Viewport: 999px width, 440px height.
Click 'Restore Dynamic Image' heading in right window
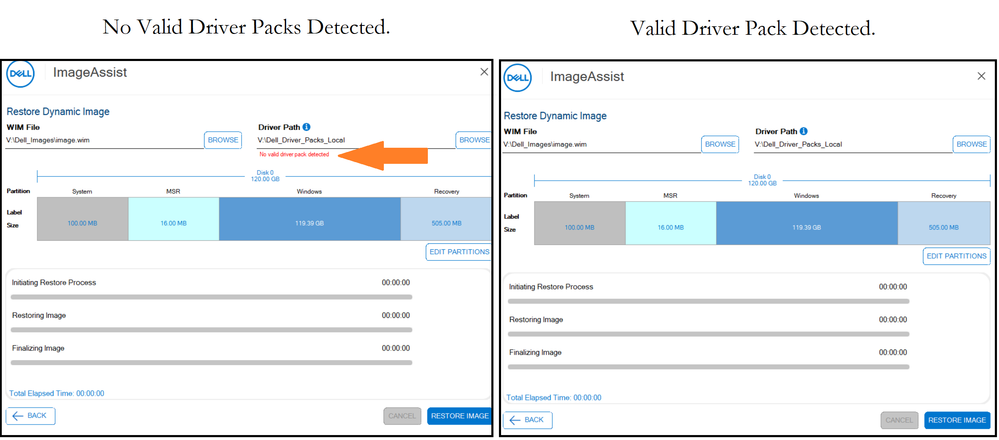click(555, 117)
